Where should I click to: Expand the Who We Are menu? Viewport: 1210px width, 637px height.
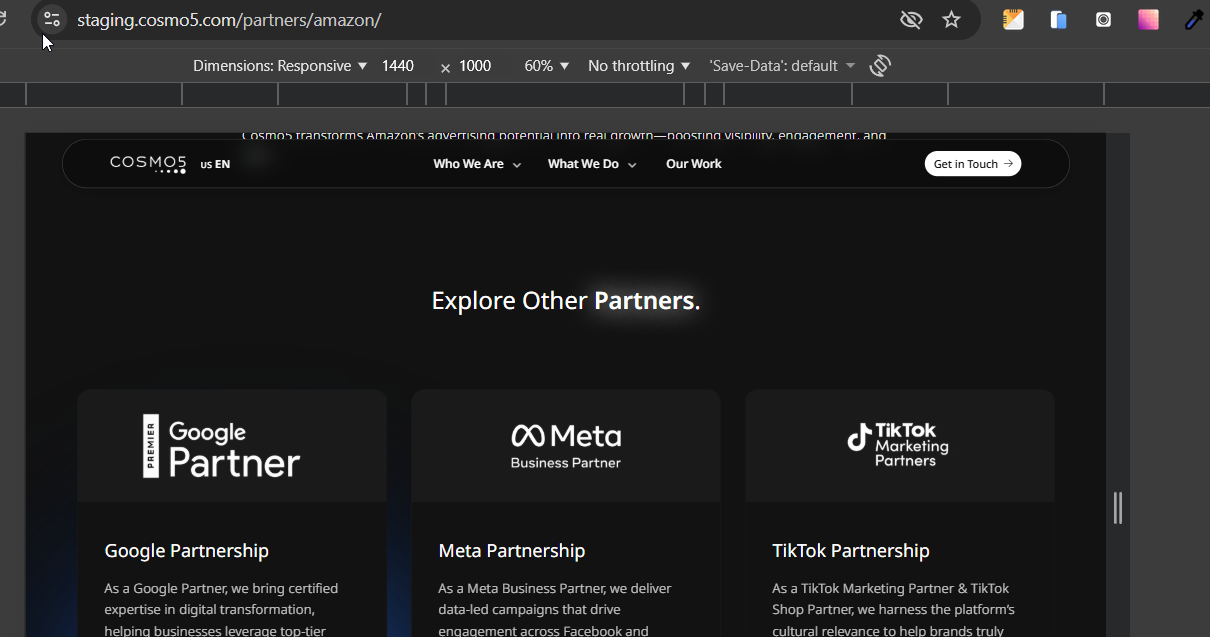tap(477, 164)
